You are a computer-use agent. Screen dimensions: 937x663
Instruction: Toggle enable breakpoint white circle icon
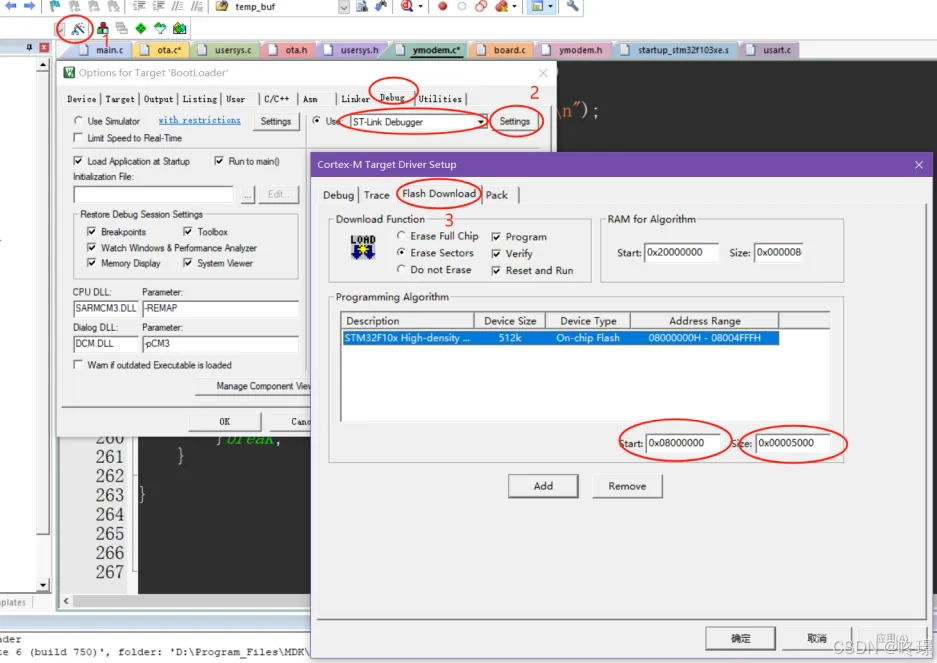[x=461, y=6]
